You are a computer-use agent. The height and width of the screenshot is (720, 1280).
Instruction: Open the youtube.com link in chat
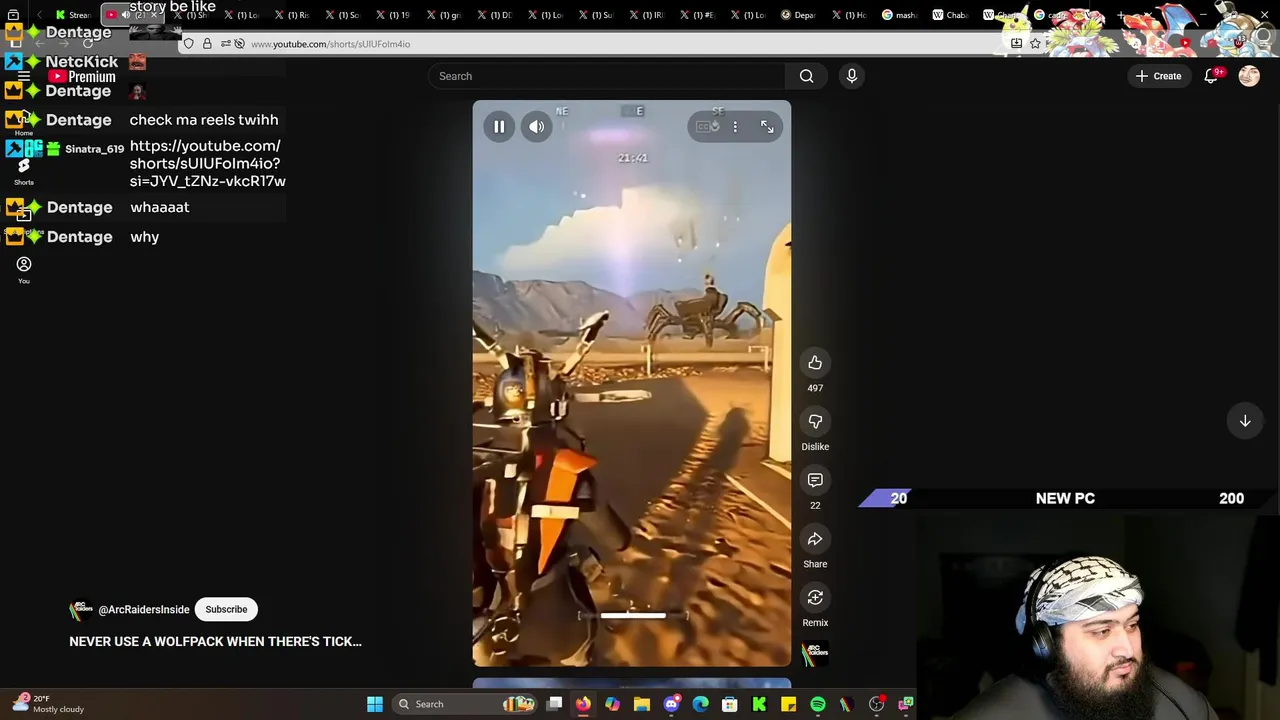click(207, 163)
